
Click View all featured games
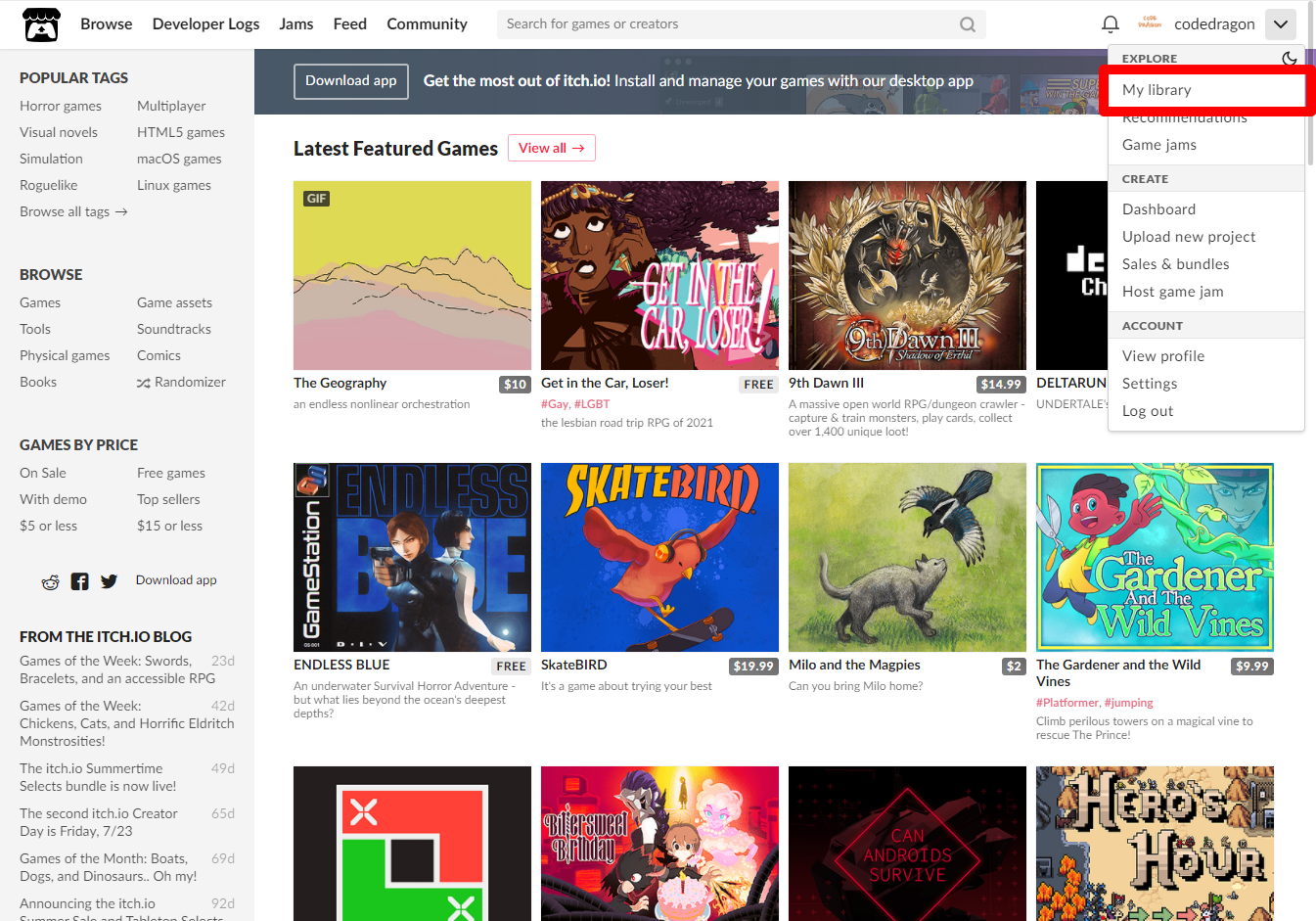(x=551, y=148)
